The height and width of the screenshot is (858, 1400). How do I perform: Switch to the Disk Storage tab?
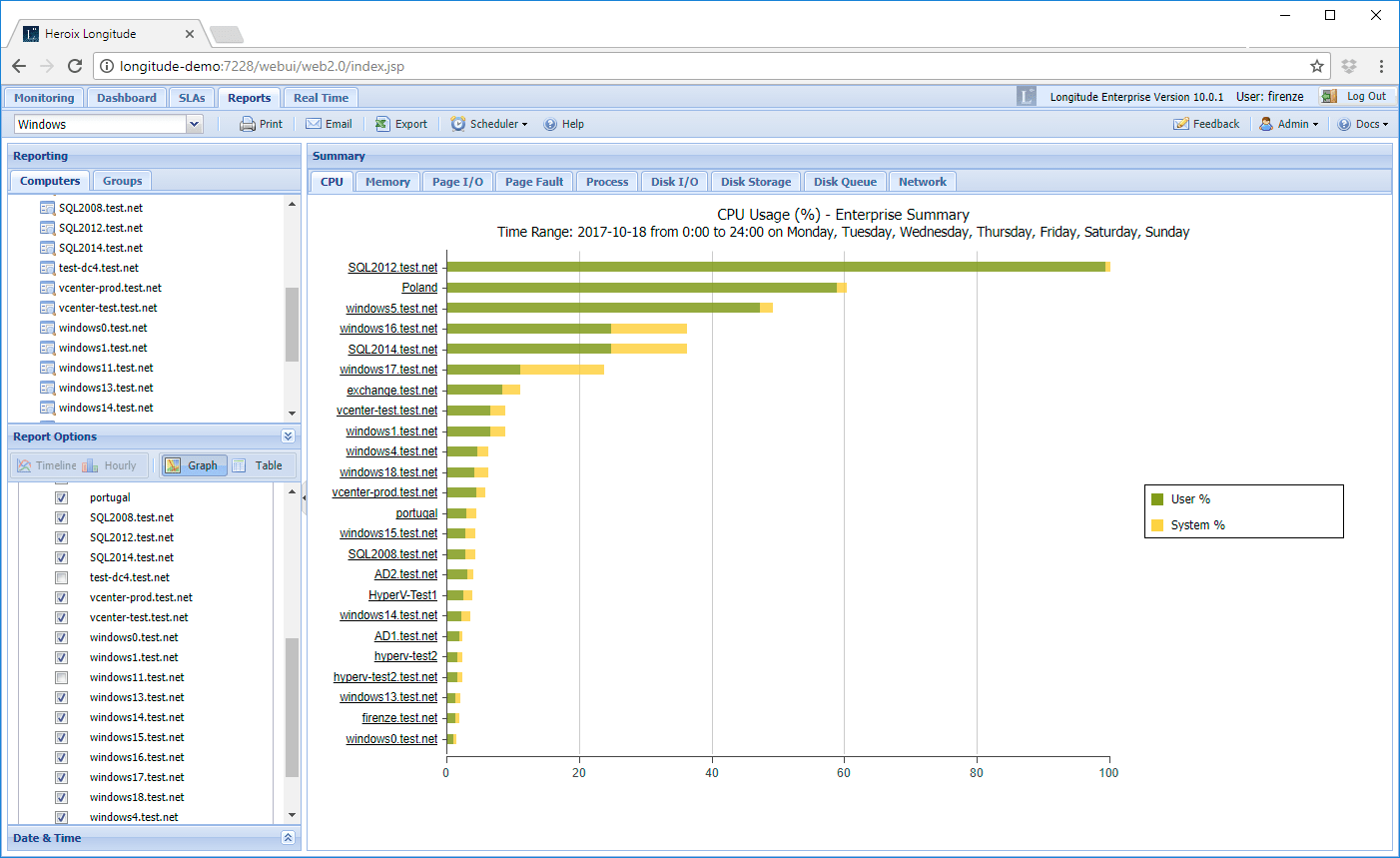756,182
